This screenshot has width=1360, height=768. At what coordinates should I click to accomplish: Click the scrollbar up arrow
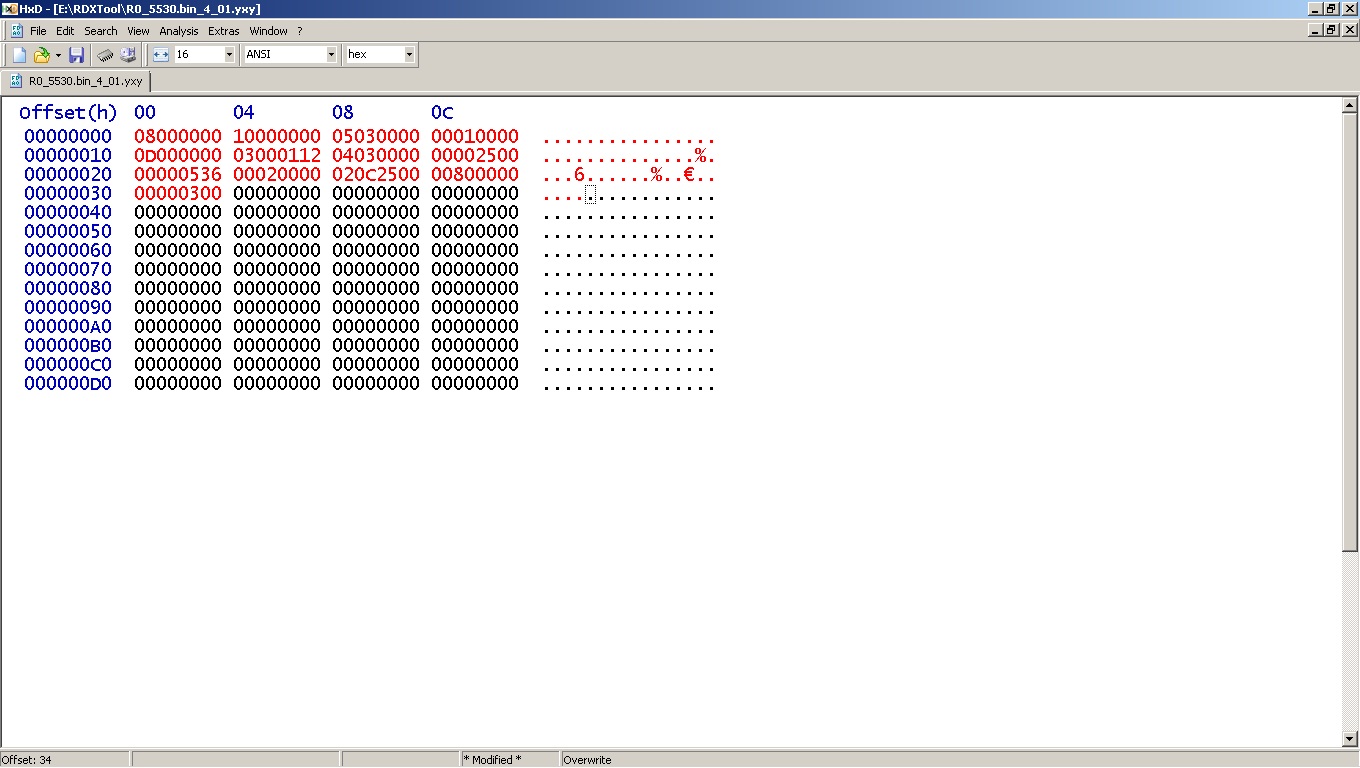1350,105
